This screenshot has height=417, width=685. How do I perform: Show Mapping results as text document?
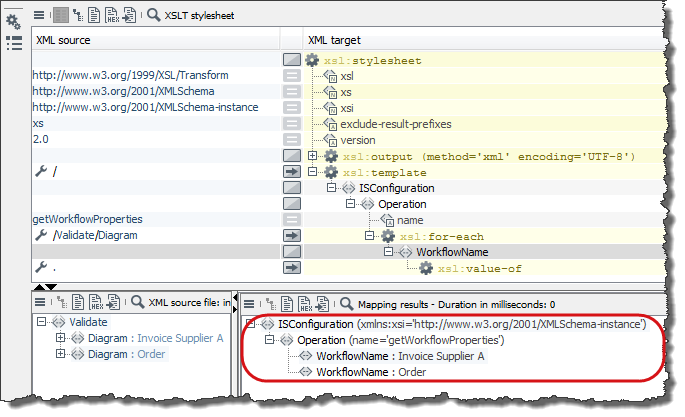[287, 304]
